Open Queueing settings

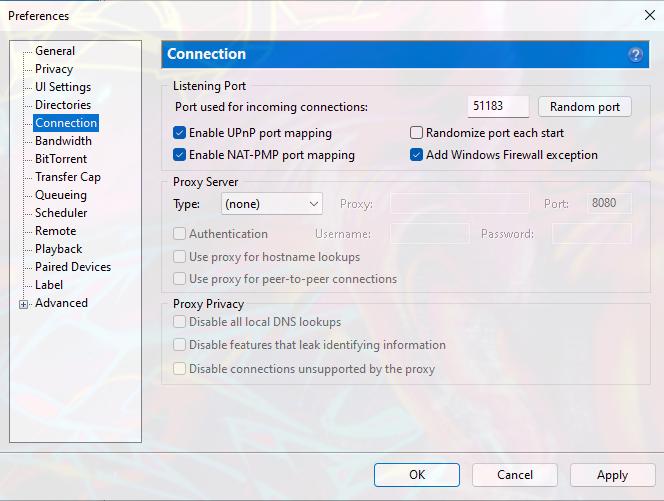[x=61, y=195]
